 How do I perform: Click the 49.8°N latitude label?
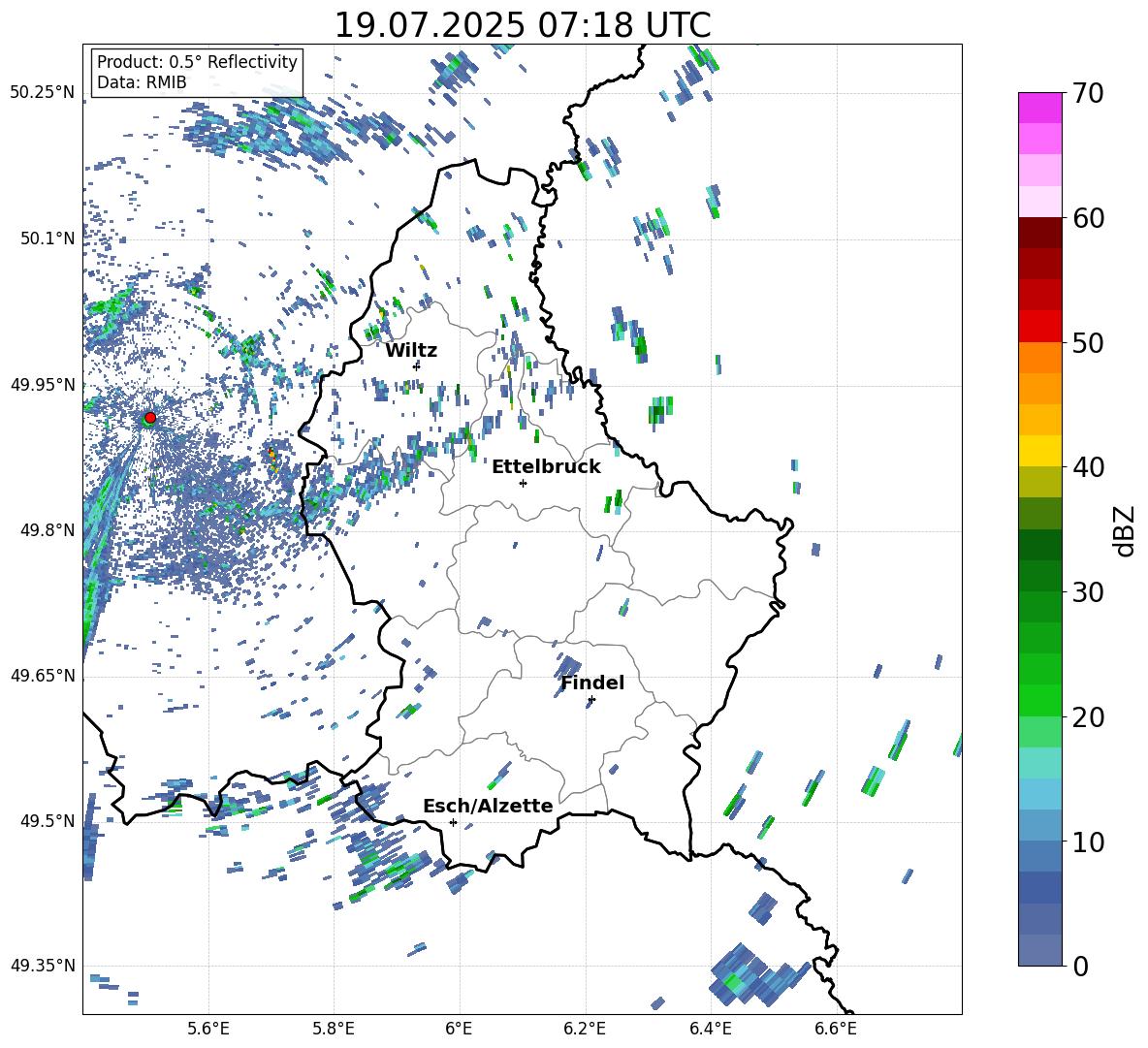tap(48, 530)
